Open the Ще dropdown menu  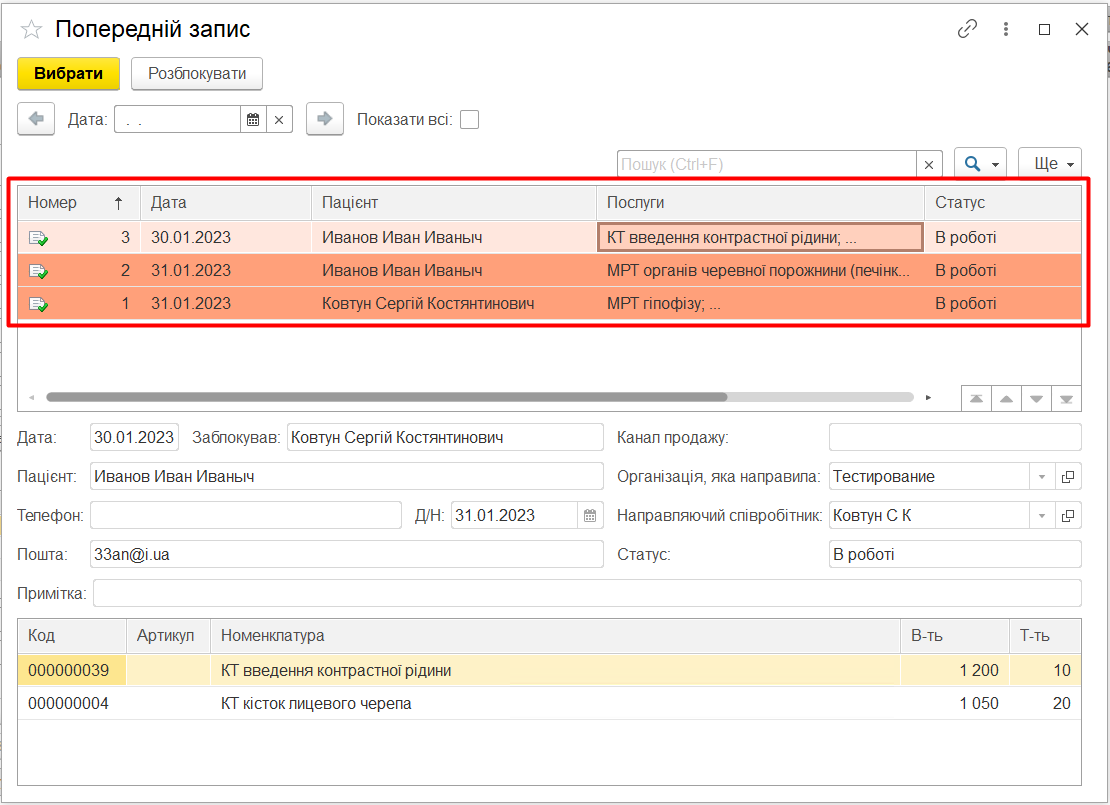coord(1050,164)
